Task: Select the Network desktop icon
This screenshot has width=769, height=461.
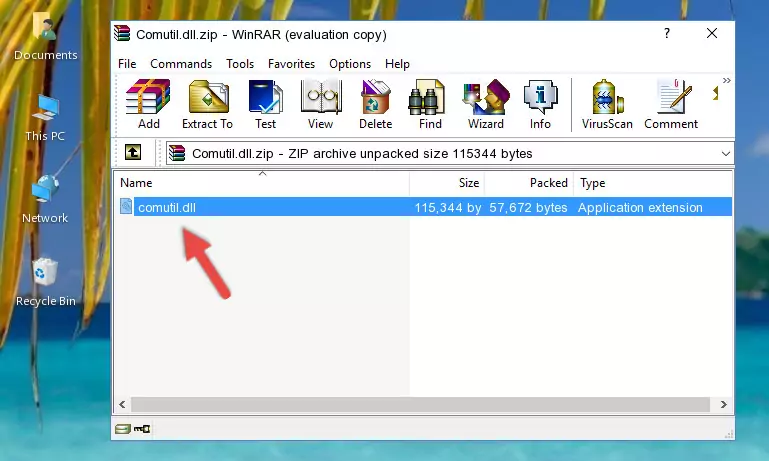Action: (x=45, y=199)
